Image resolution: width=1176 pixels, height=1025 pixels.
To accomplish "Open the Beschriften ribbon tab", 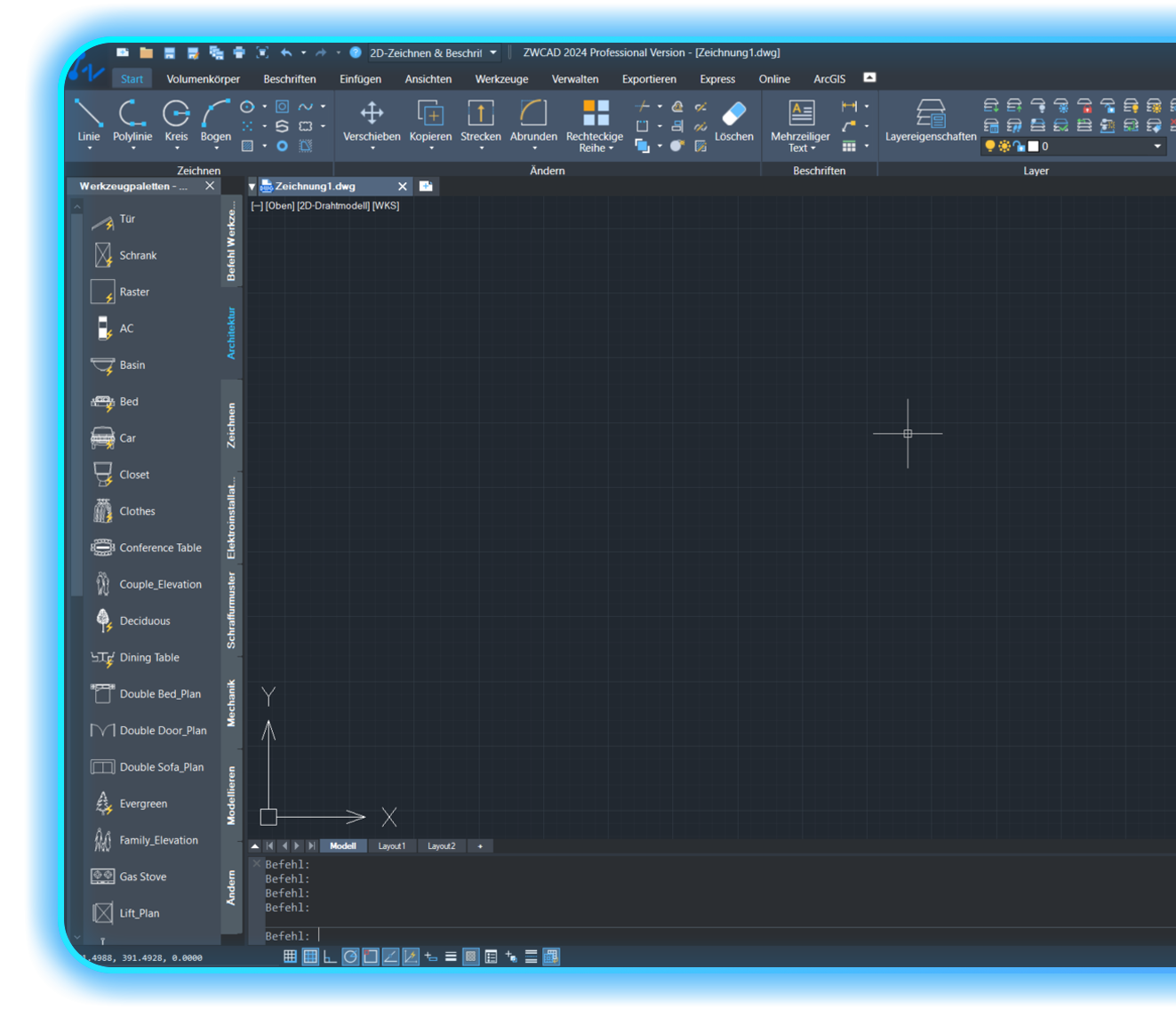I will [290, 79].
